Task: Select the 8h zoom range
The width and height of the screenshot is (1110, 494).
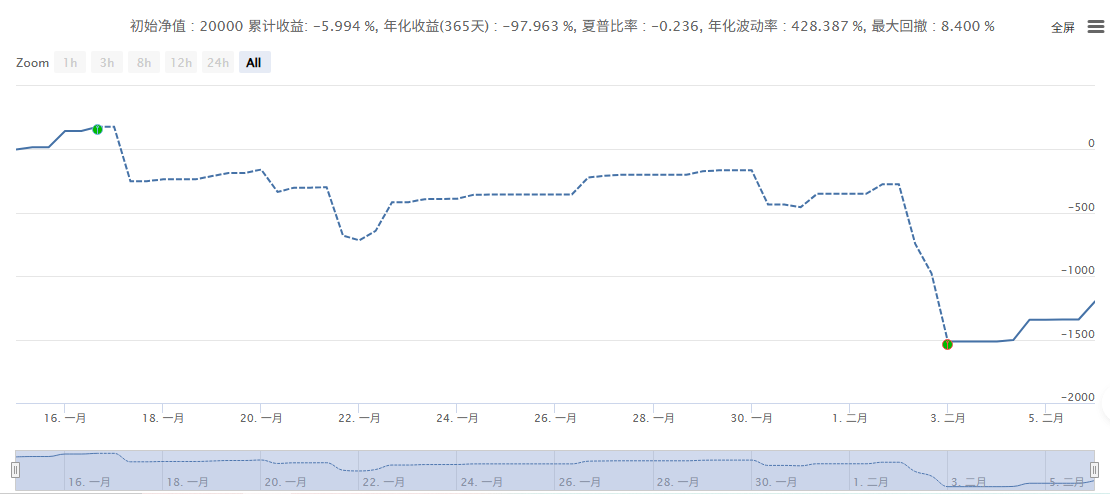Action: (144, 62)
